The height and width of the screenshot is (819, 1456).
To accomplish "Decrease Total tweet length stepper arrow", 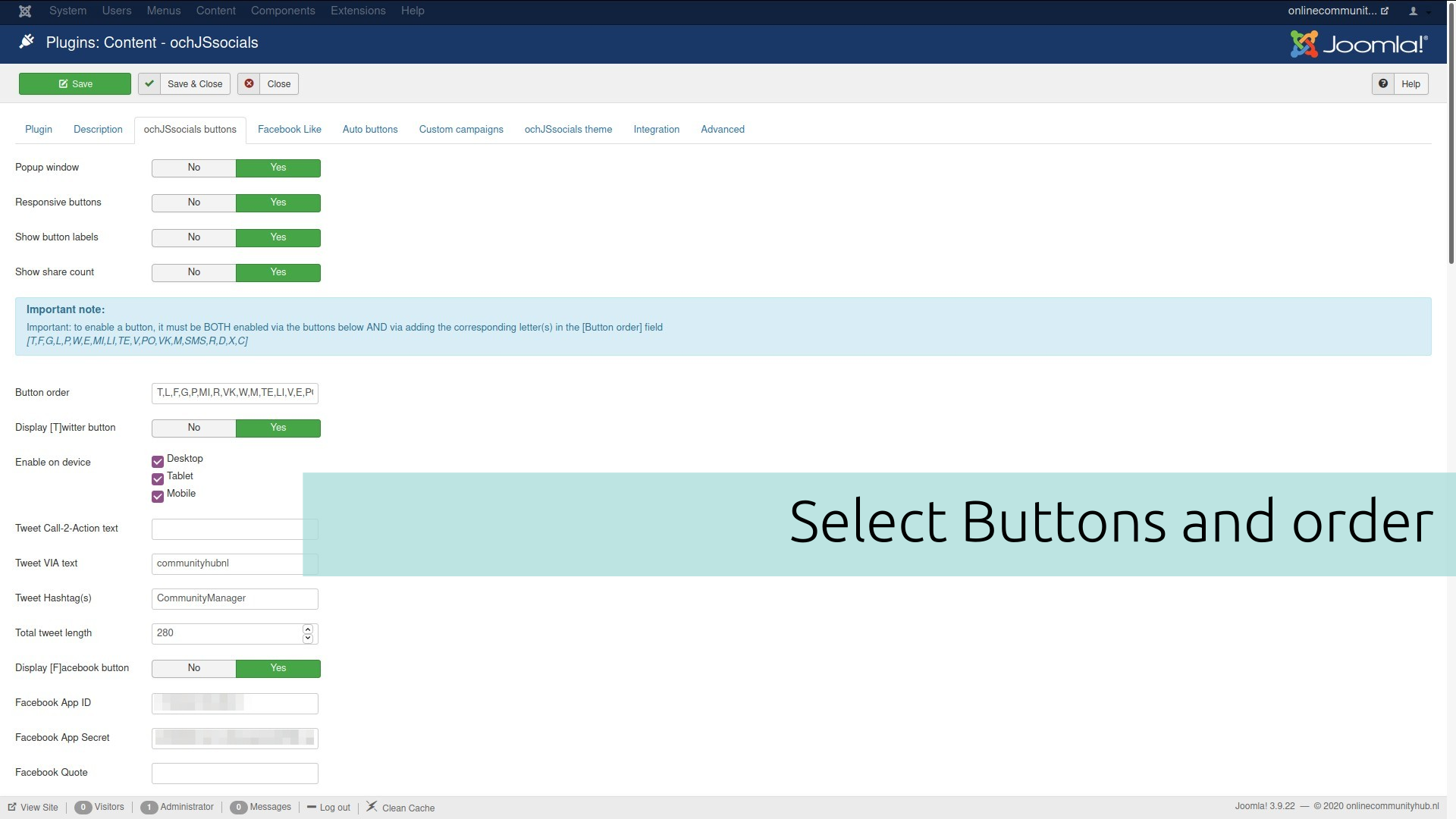I will pos(308,639).
